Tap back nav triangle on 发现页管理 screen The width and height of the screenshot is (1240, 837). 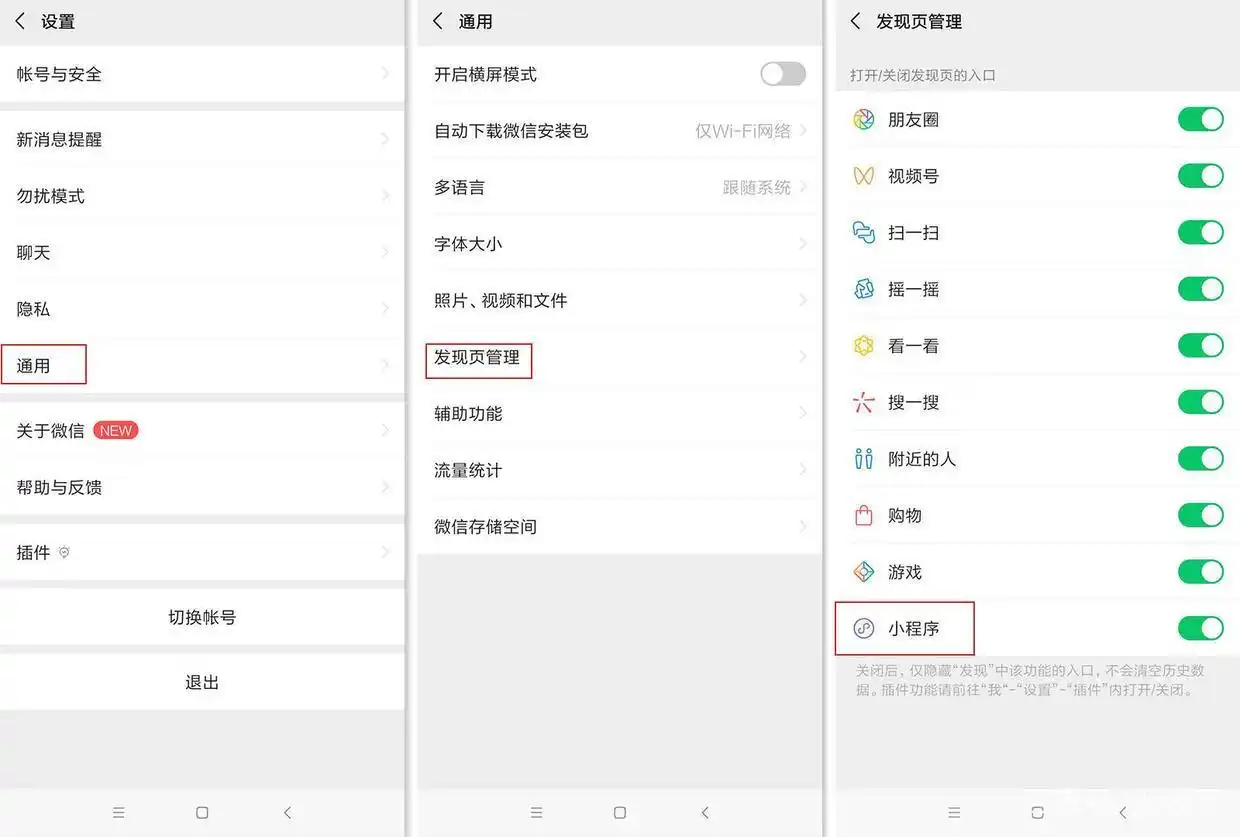pos(1123,813)
